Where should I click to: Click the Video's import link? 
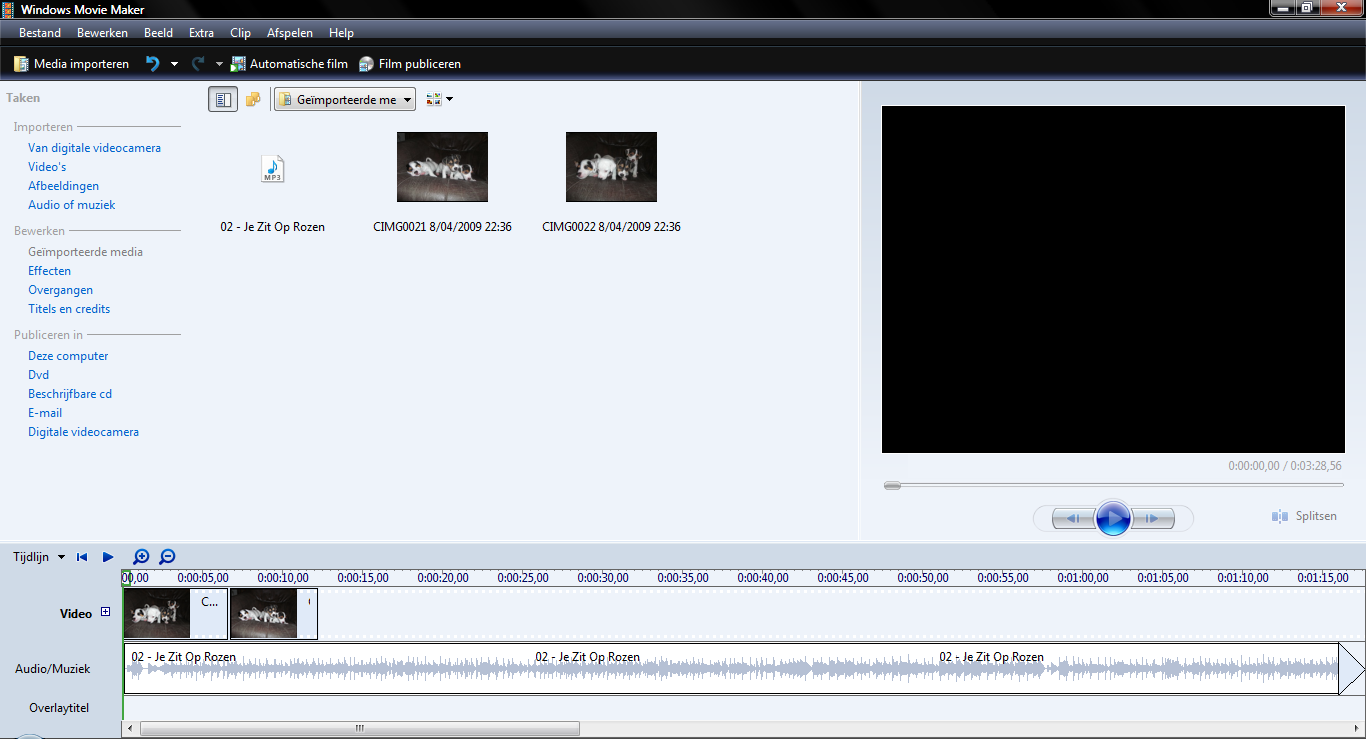click(x=47, y=167)
